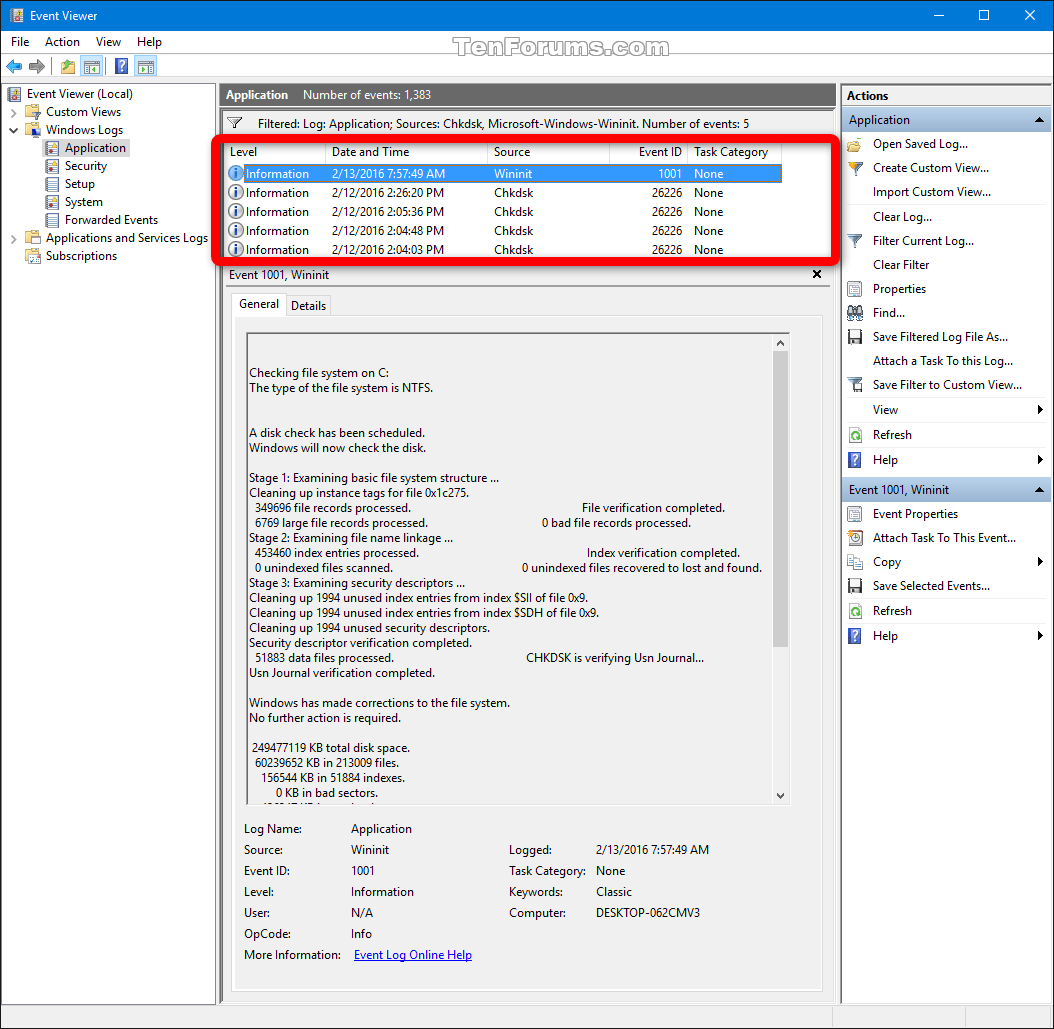The width and height of the screenshot is (1054, 1029).
Task: Collapse the Event 1001, Wininit actions section
Action: coord(1038,489)
